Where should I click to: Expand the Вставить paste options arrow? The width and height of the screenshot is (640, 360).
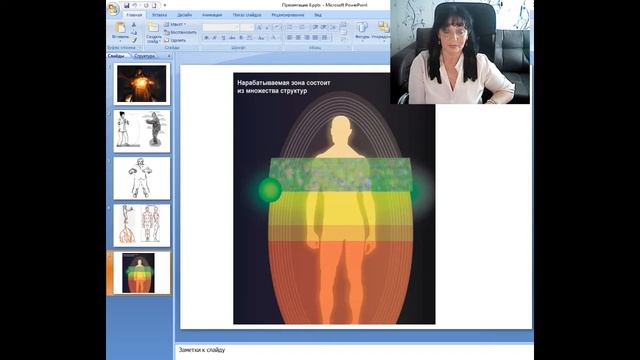coord(120,41)
